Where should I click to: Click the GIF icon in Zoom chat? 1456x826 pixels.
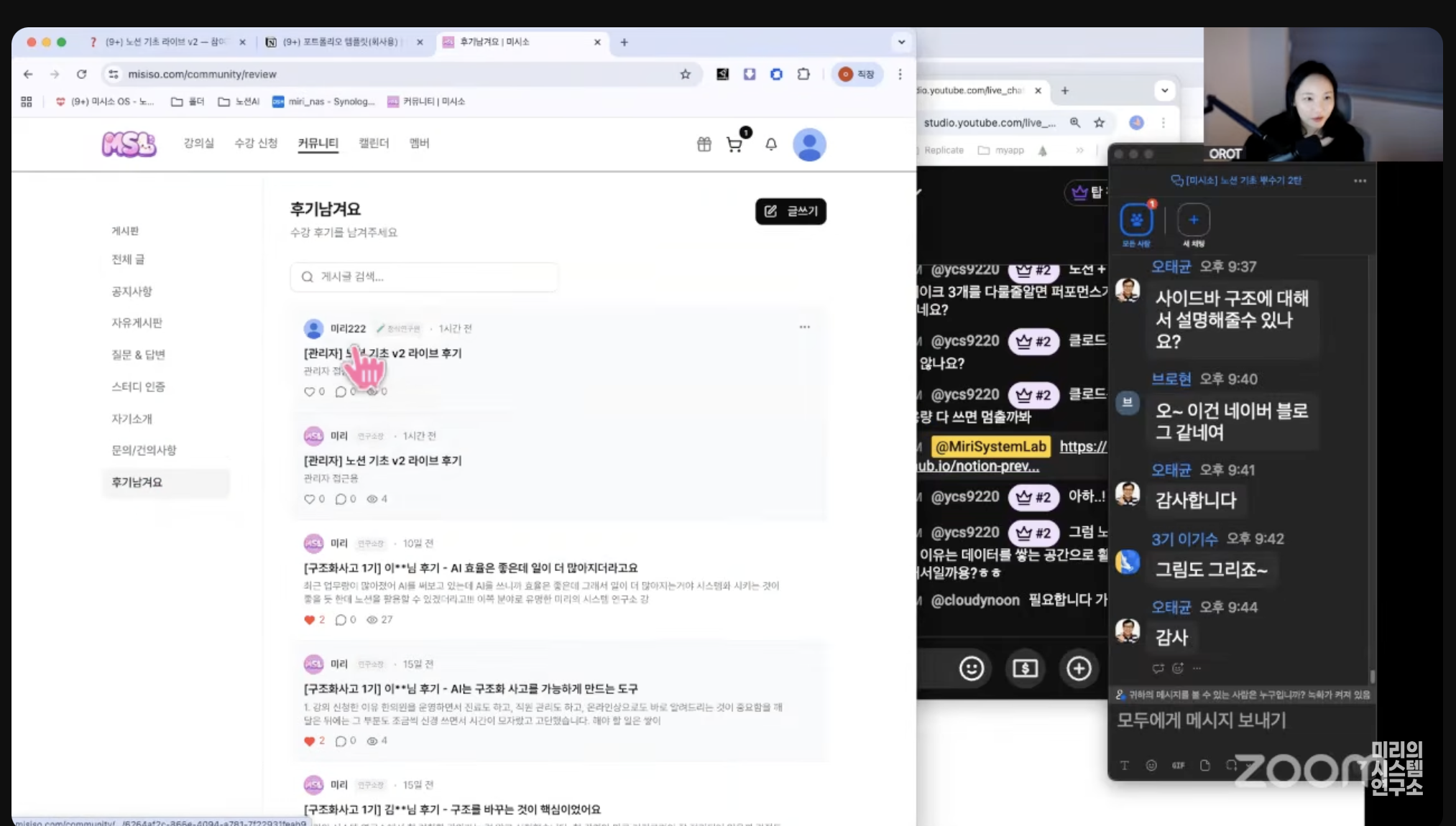pyautogui.click(x=1178, y=766)
